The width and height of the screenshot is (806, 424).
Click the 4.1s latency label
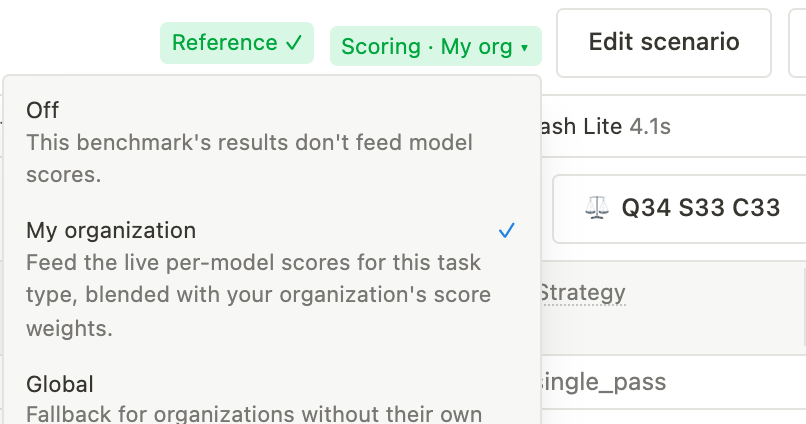tap(650, 126)
